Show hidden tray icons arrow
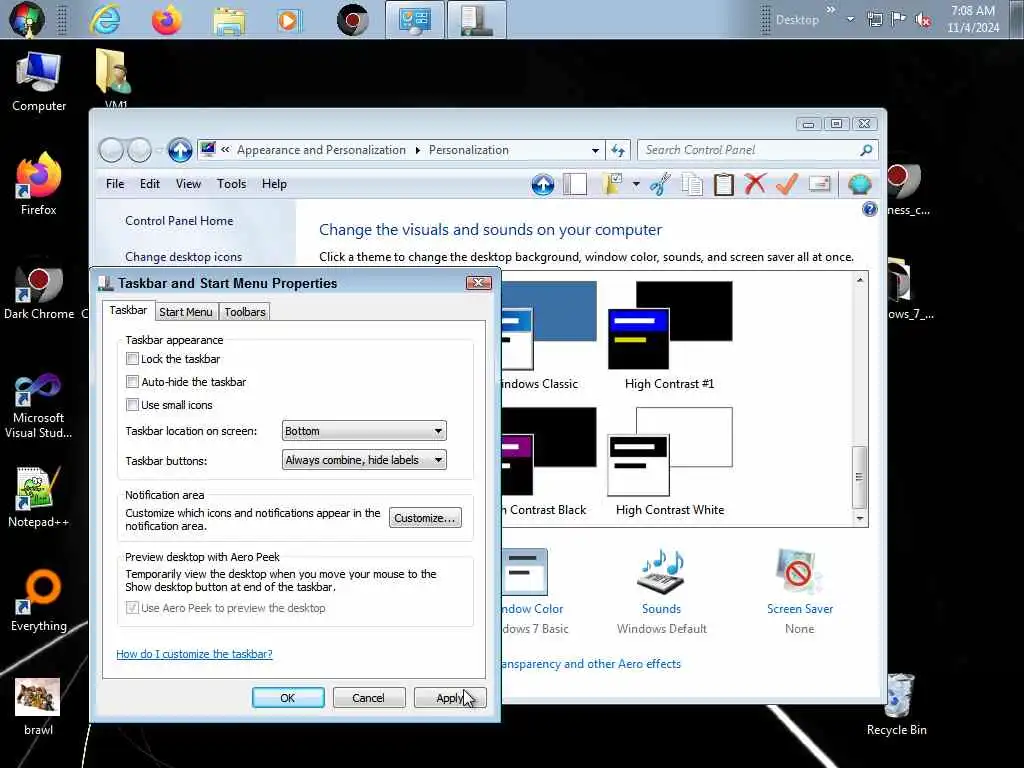 850,20
